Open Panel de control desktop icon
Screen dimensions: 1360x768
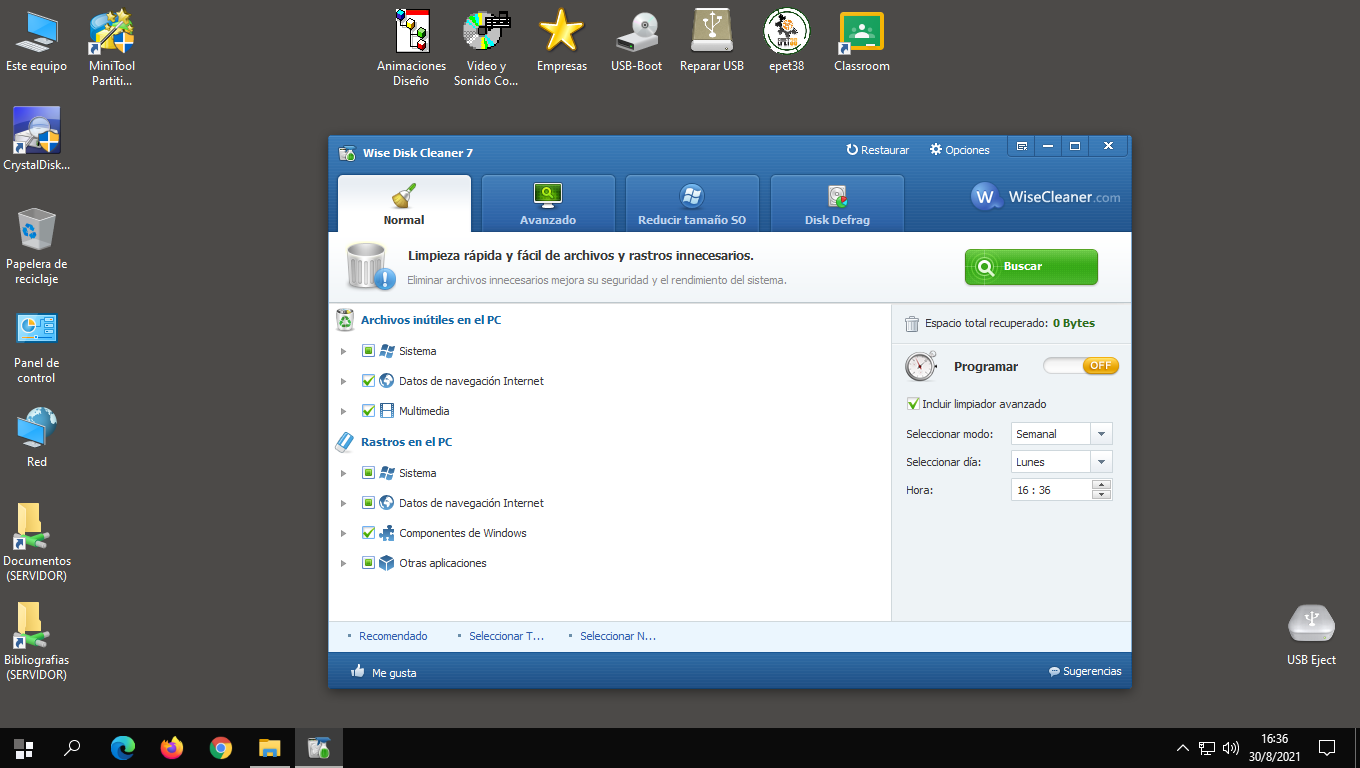click(37, 346)
